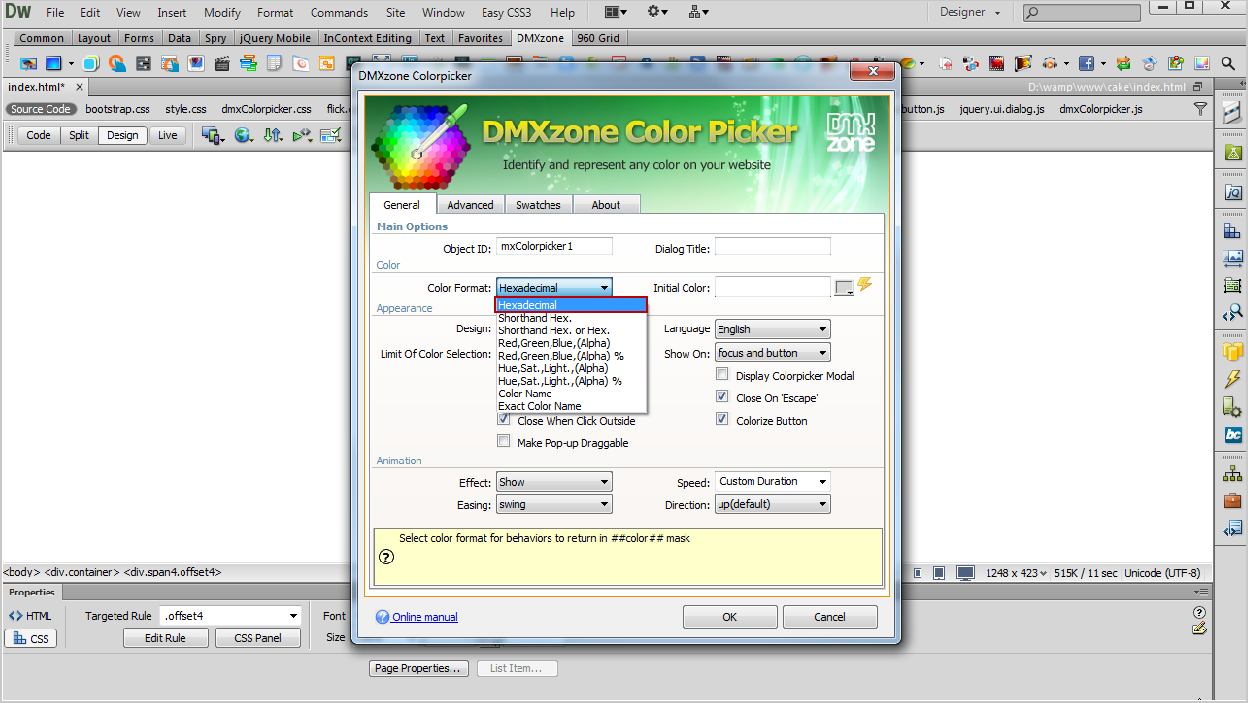The width and height of the screenshot is (1248, 703).
Task: Open the file management arrows icon
Action: (x=273, y=135)
